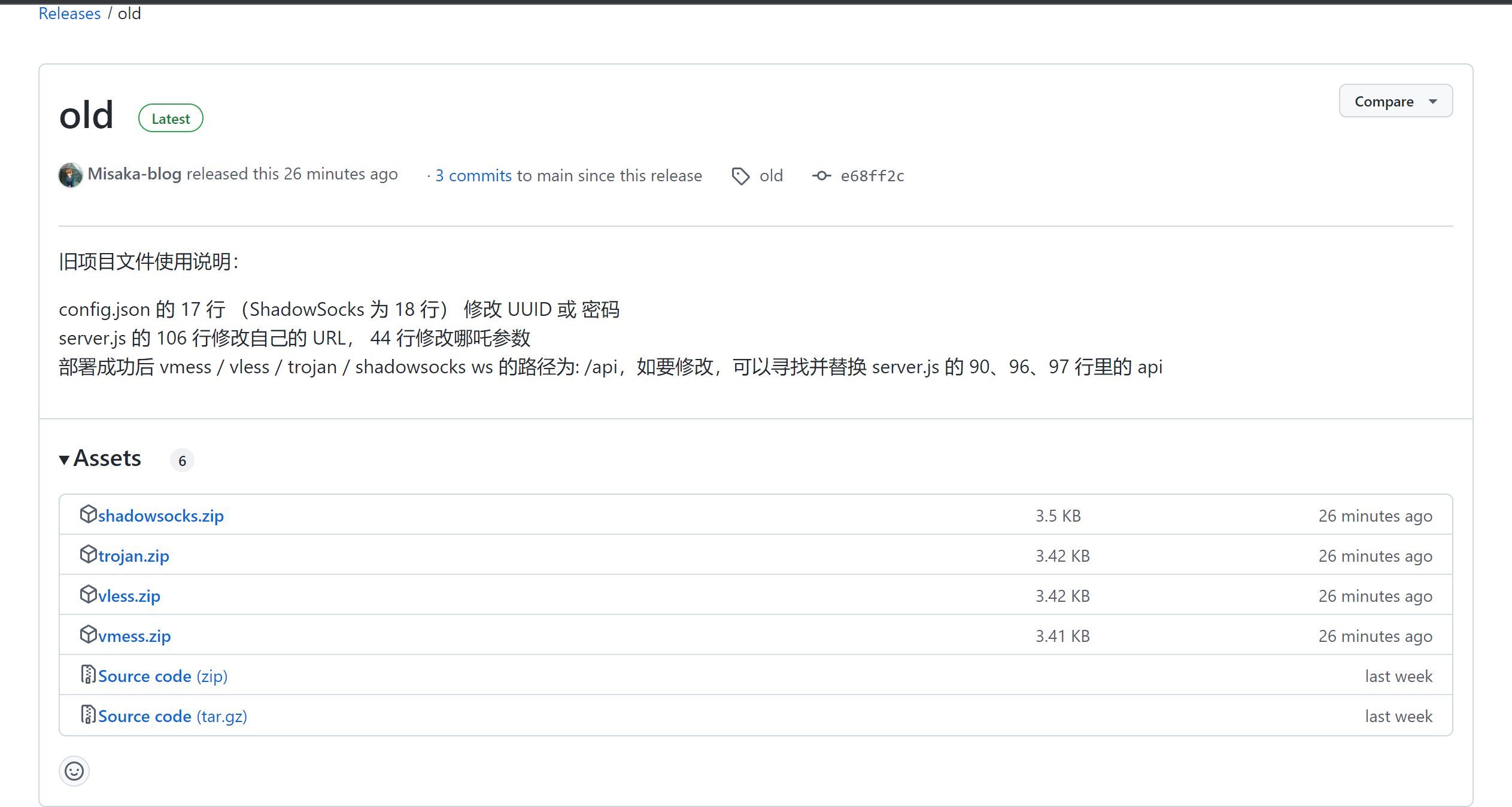Image resolution: width=1512 pixels, height=807 pixels.
Task: Collapse the Assets section triangle
Action: (x=64, y=459)
